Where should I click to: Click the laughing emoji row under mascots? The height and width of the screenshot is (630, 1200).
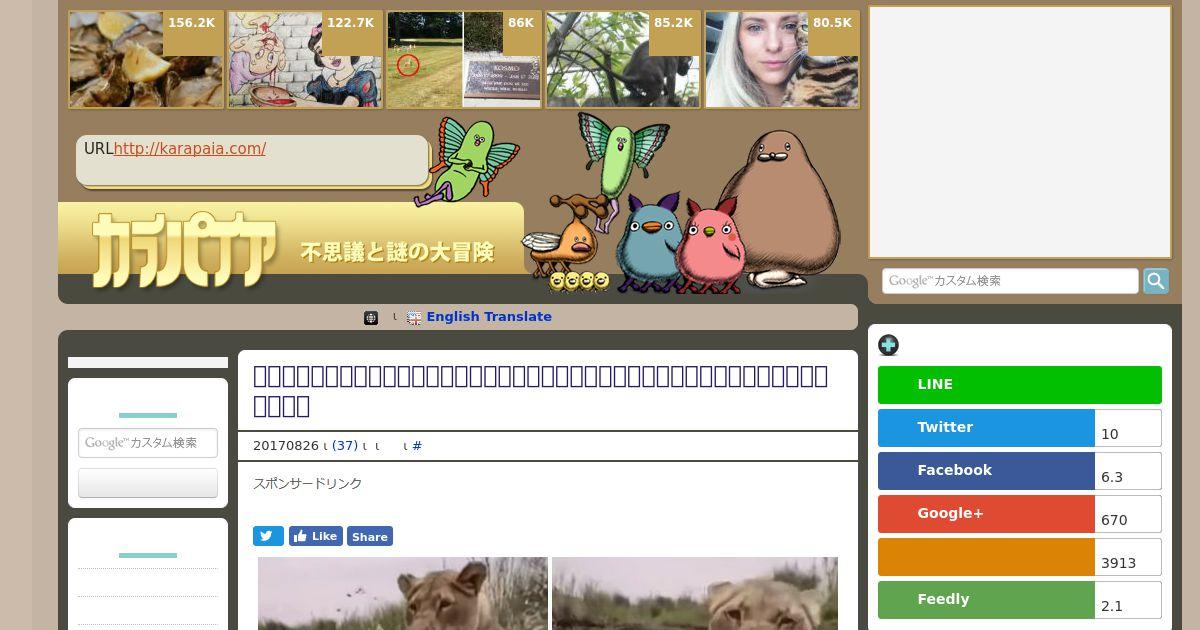point(579,281)
